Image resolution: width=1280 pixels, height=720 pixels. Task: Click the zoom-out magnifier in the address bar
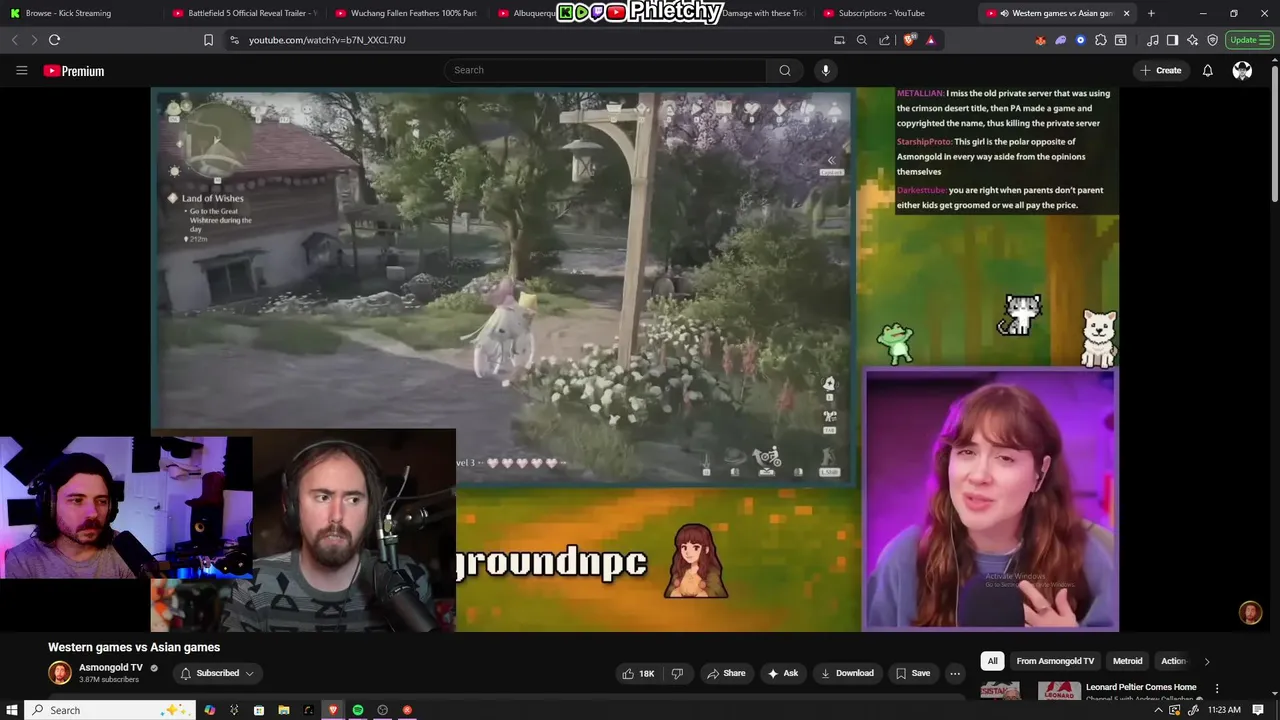pos(862,40)
